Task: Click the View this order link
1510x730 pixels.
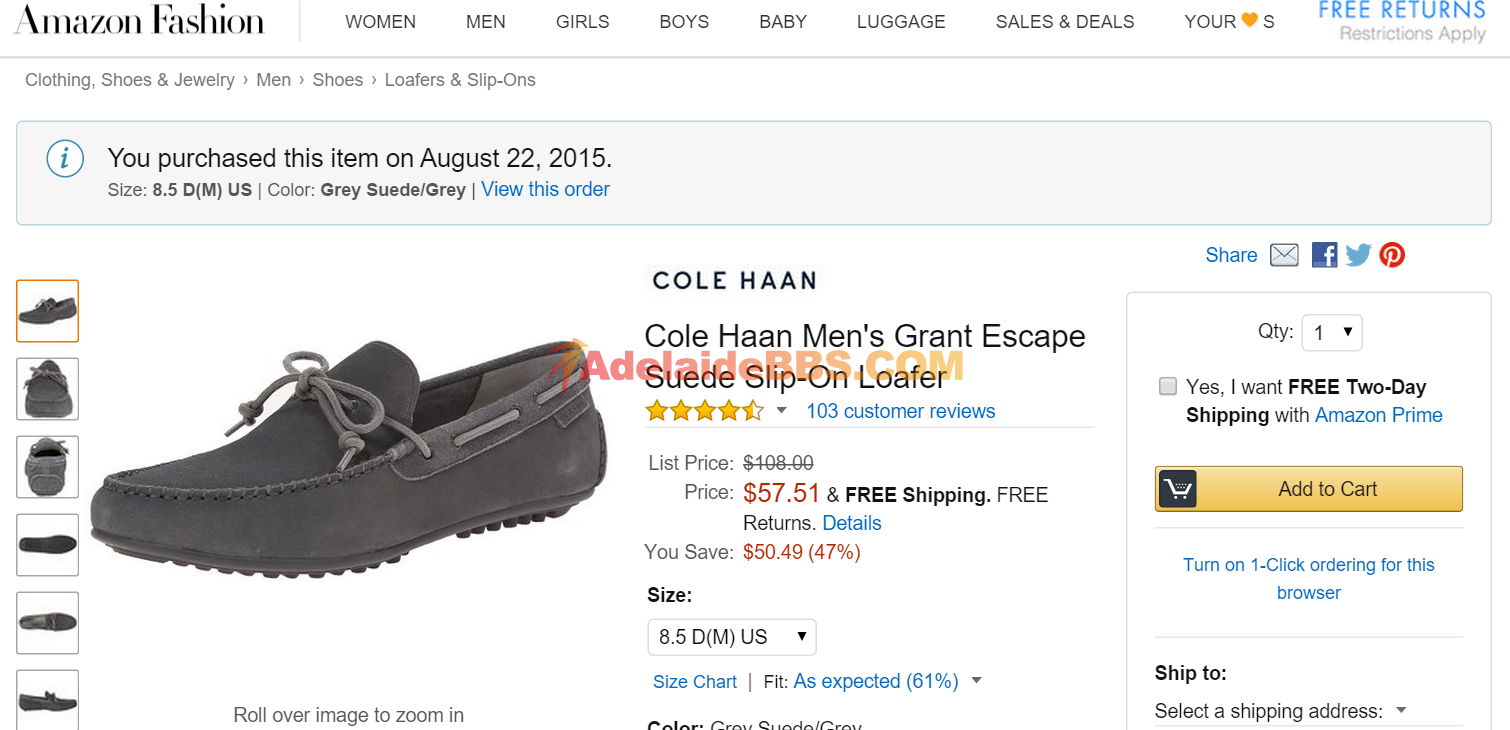Action: (x=545, y=189)
